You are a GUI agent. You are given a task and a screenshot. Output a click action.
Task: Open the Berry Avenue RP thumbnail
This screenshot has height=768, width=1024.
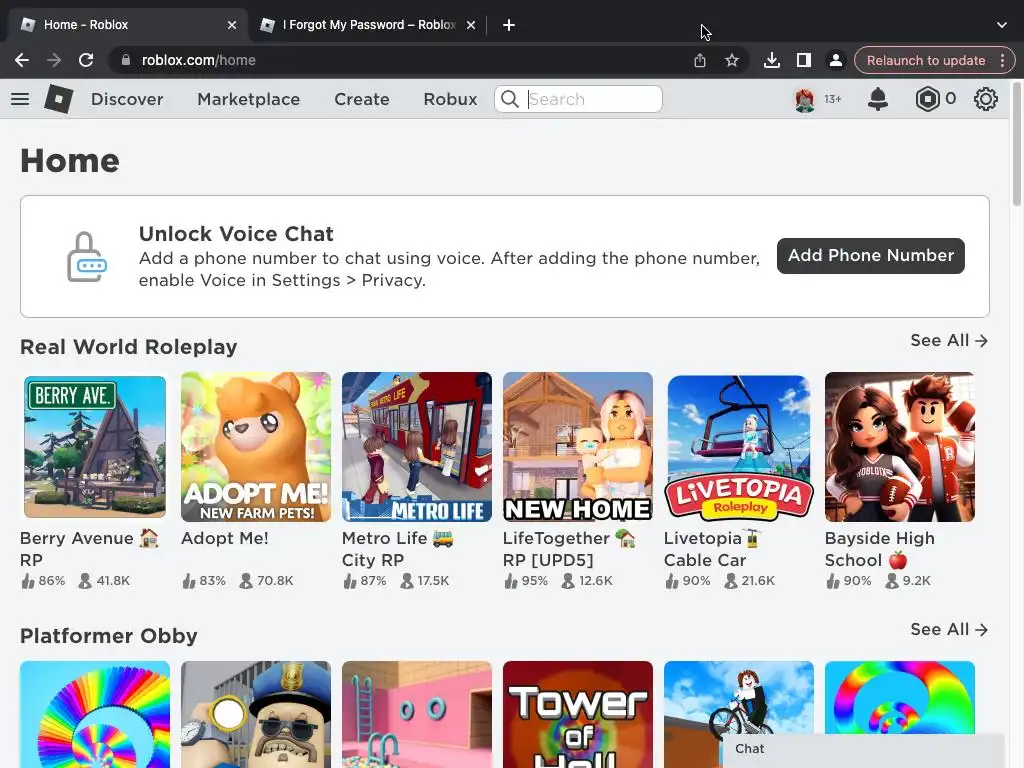tap(95, 447)
